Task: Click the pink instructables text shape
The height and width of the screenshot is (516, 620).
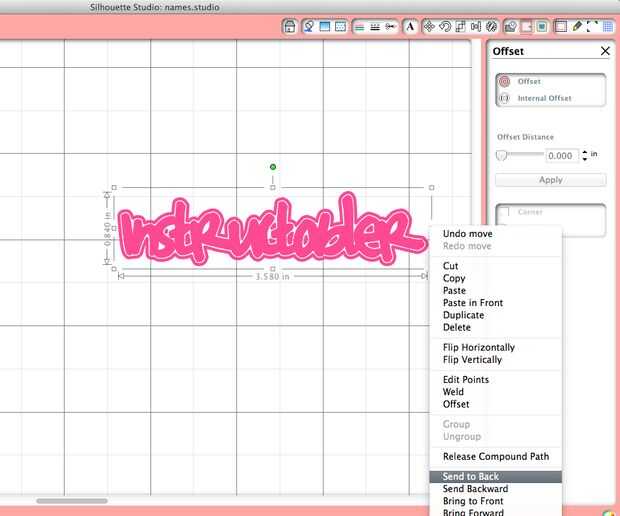Action: click(272, 229)
